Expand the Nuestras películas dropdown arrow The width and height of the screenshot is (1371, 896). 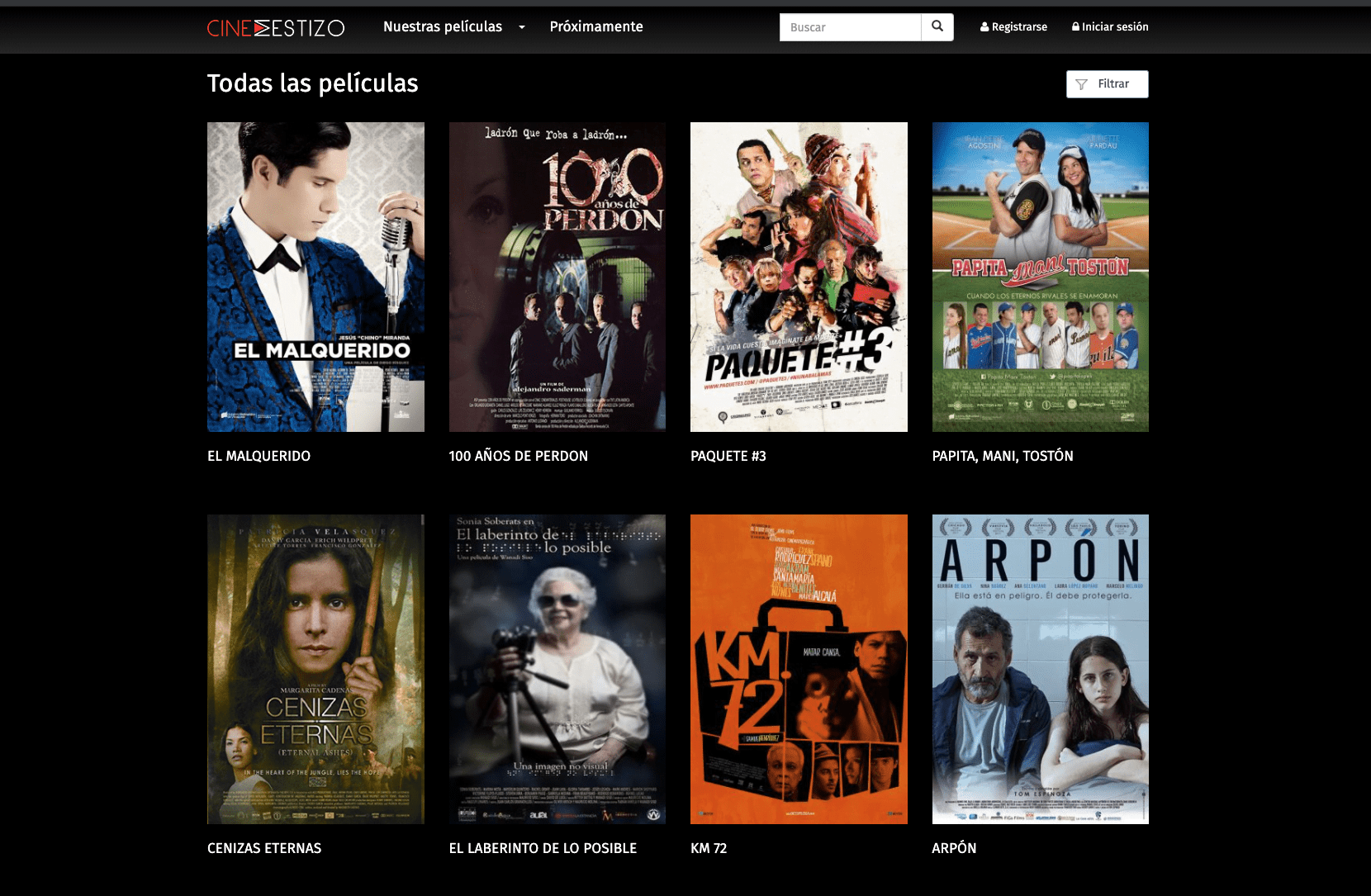tap(521, 27)
